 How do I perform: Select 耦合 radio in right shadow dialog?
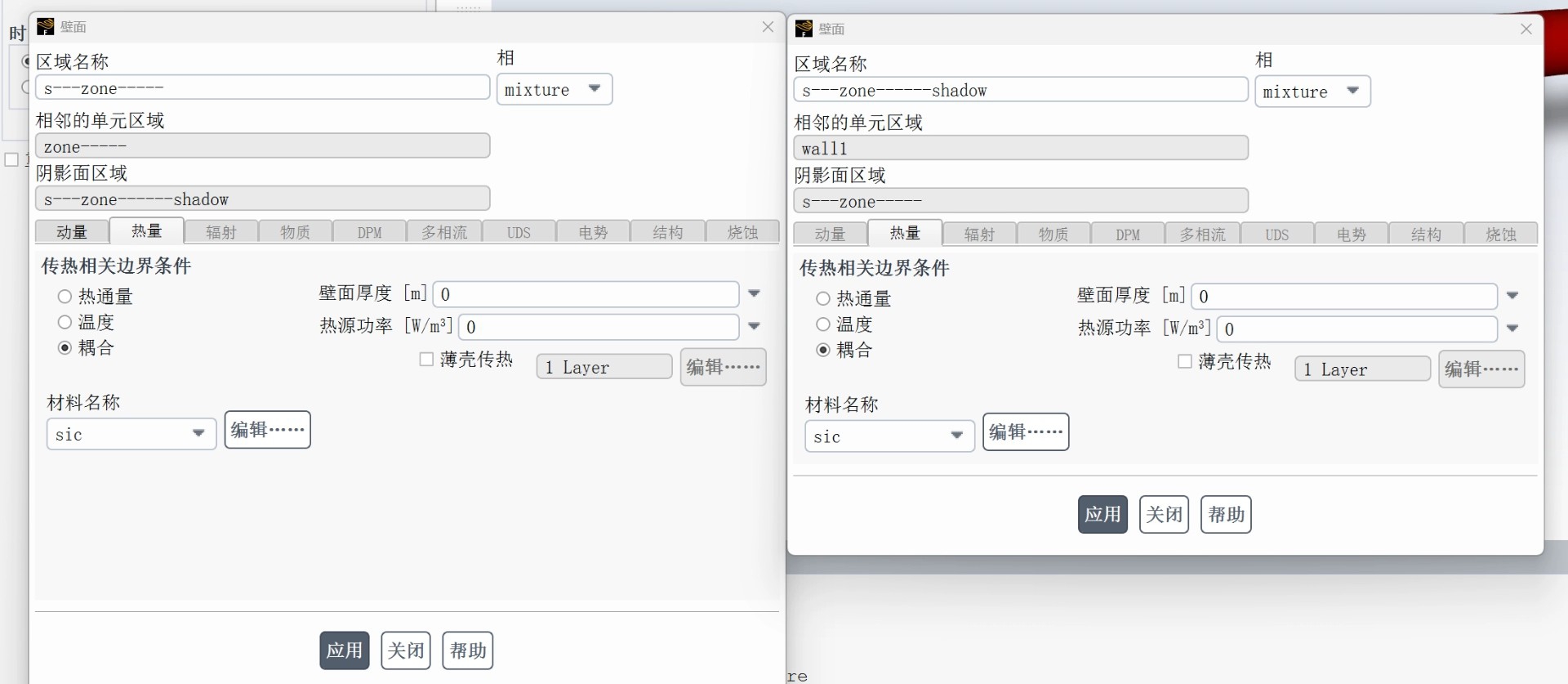(823, 350)
